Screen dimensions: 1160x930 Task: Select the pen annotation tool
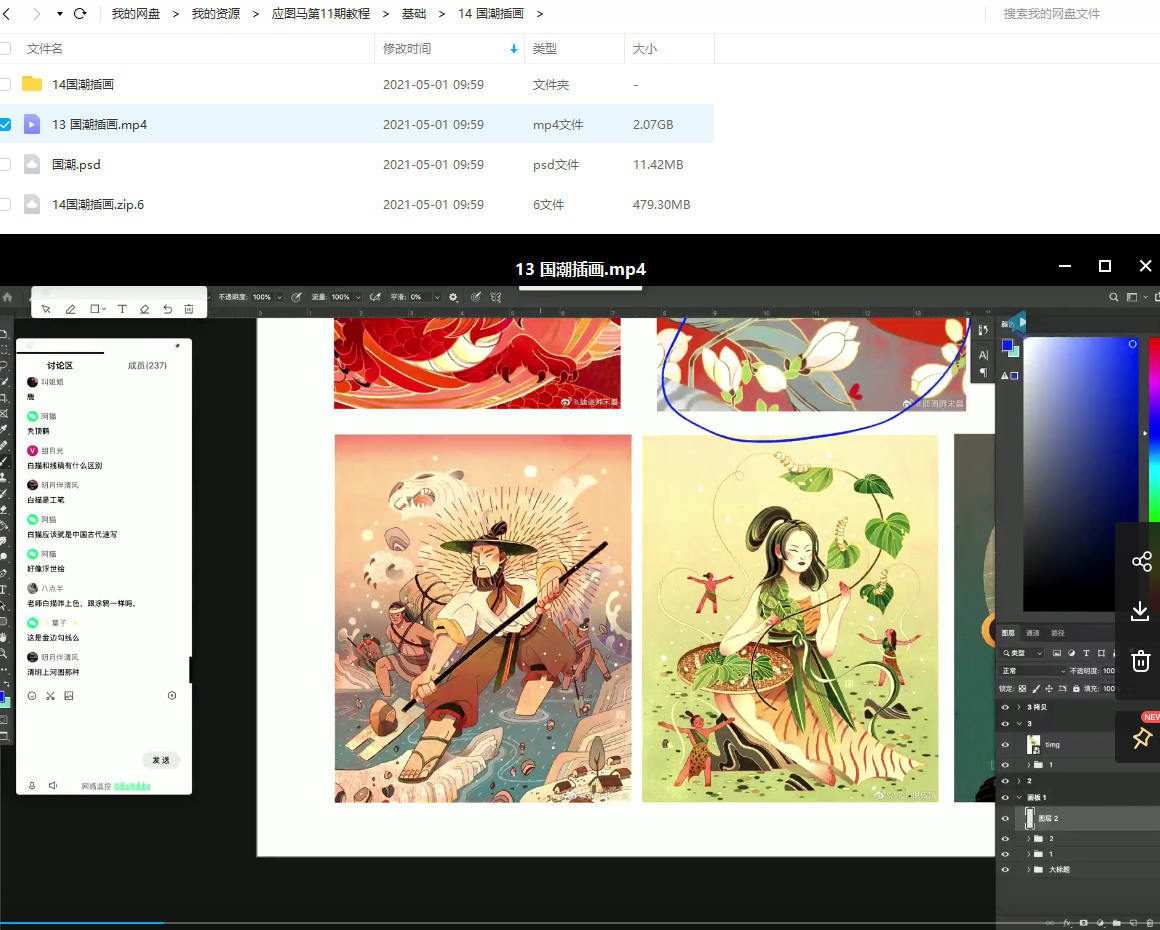coord(70,309)
